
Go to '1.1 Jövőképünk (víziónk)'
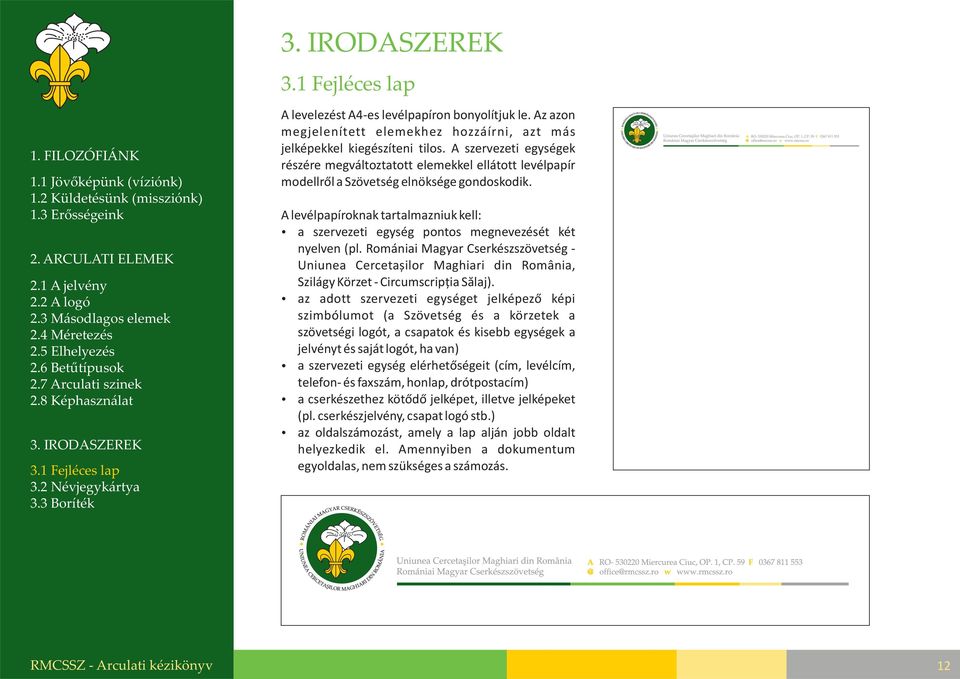106,182
